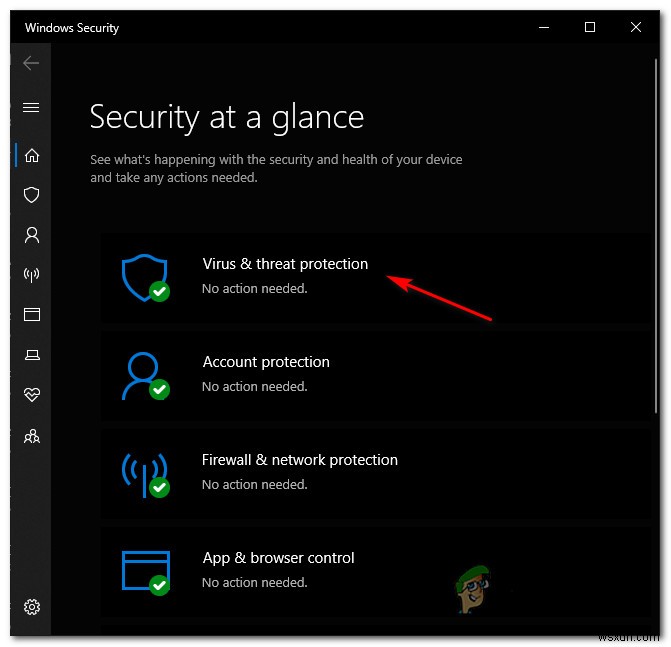Open Virus & threat protection heading
The height and width of the screenshot is (647, 671).
[x=285, y=264]
